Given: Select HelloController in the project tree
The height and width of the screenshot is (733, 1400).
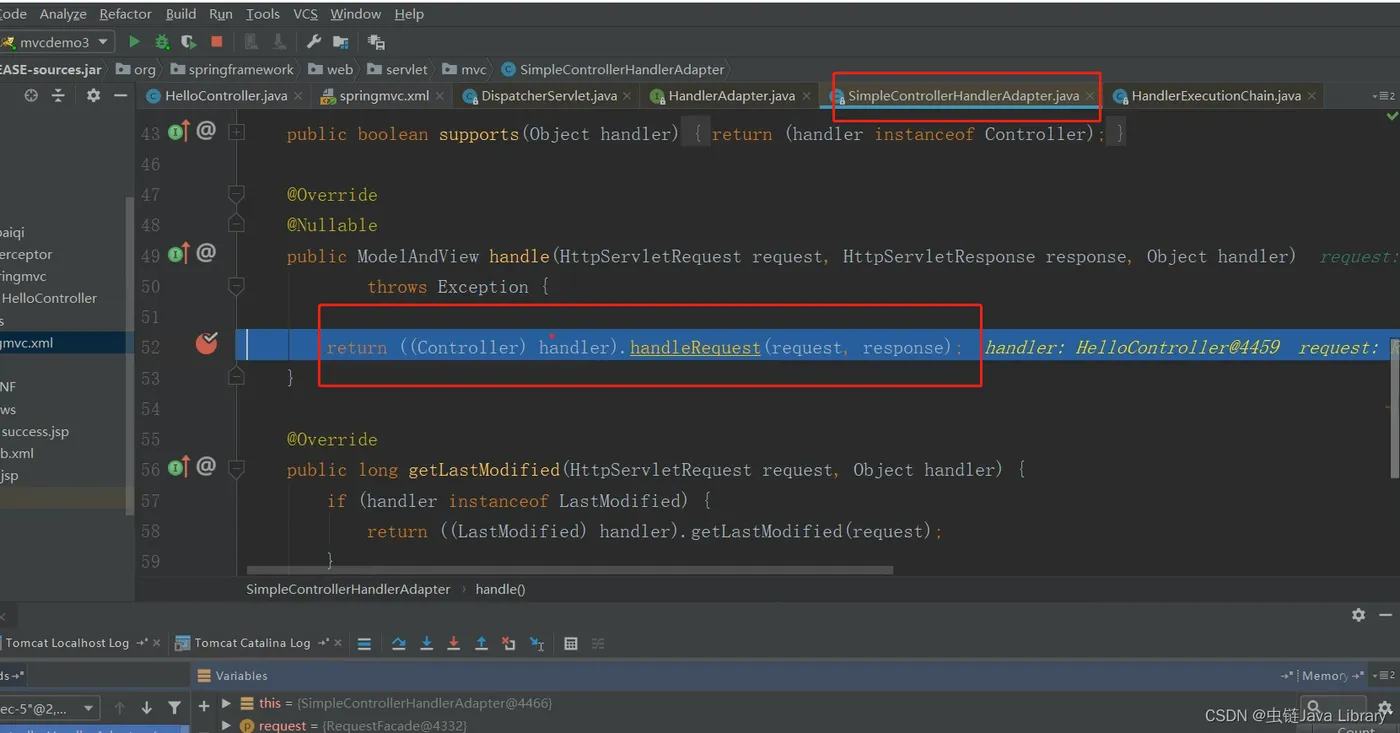Looking at the screenshot, I should pyautogui.click(x=49, y=298).
